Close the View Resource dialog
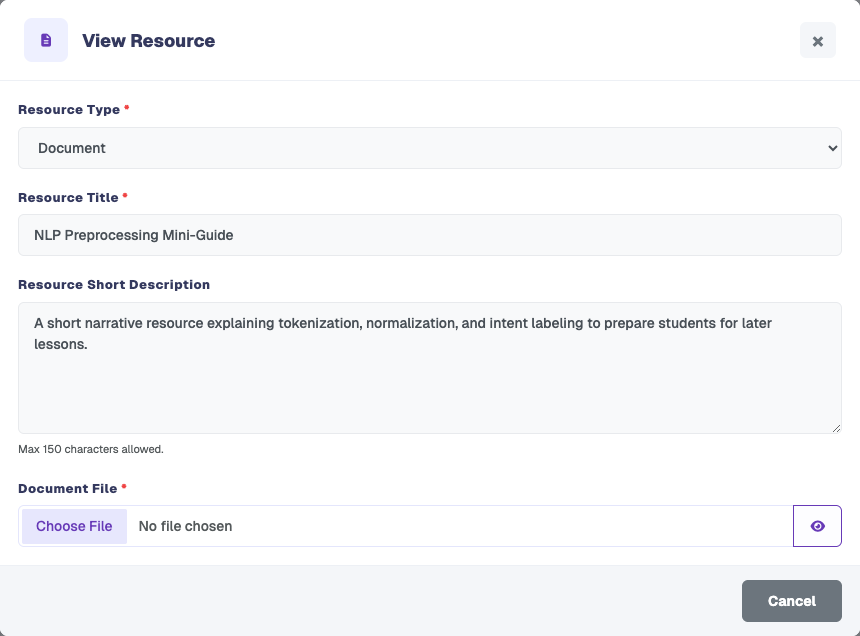The width and height of the screenshot is (860, 636). pos(817,41)
